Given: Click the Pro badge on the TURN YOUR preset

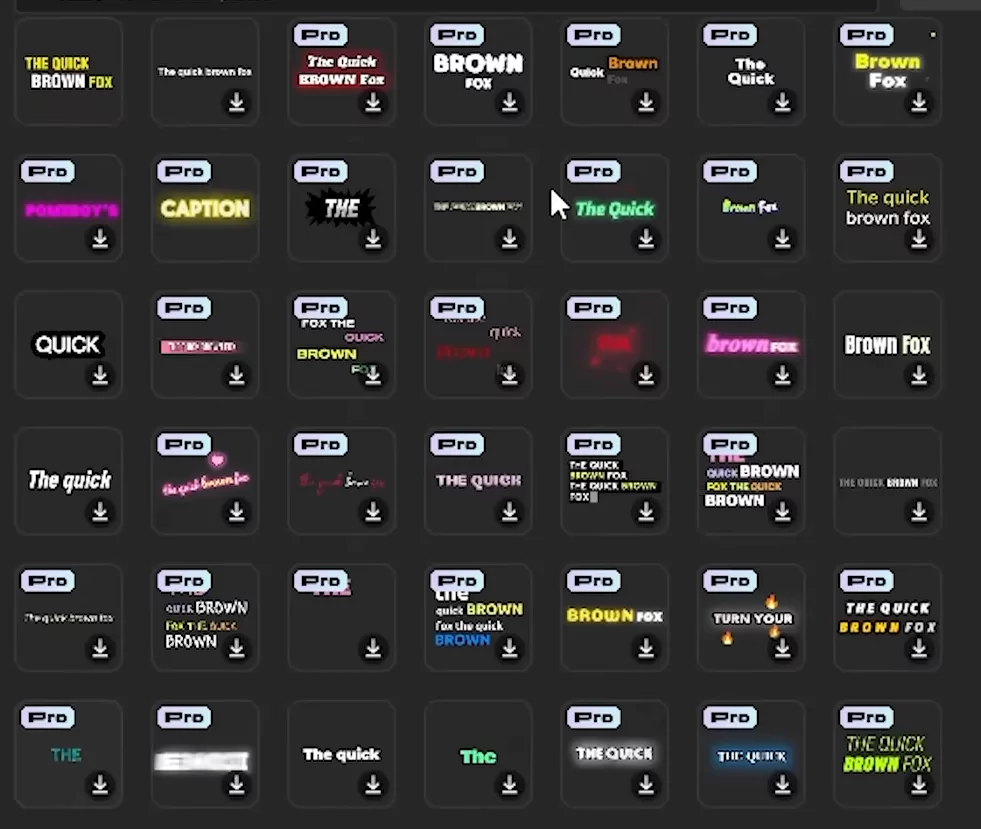Looking at the screenshot, I should point(729,580).
